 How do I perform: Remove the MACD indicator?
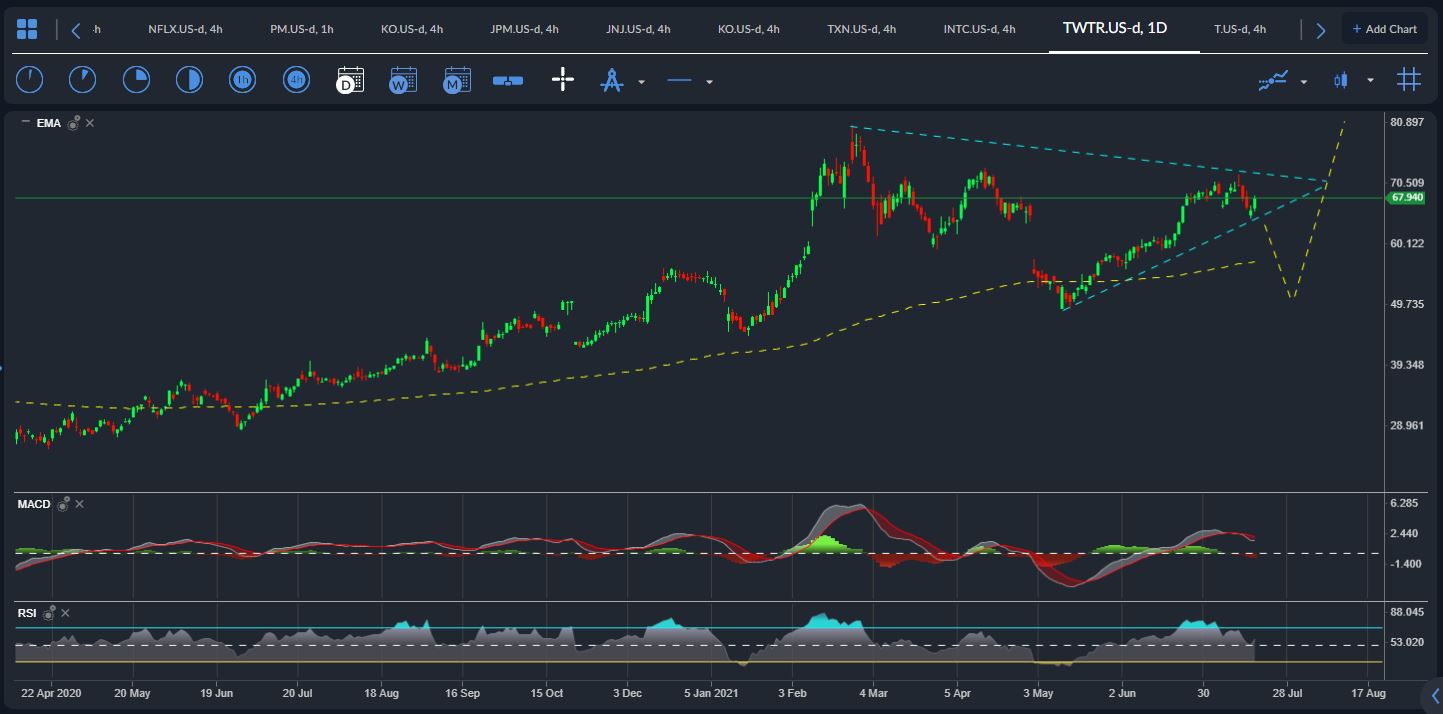(79, 504)
